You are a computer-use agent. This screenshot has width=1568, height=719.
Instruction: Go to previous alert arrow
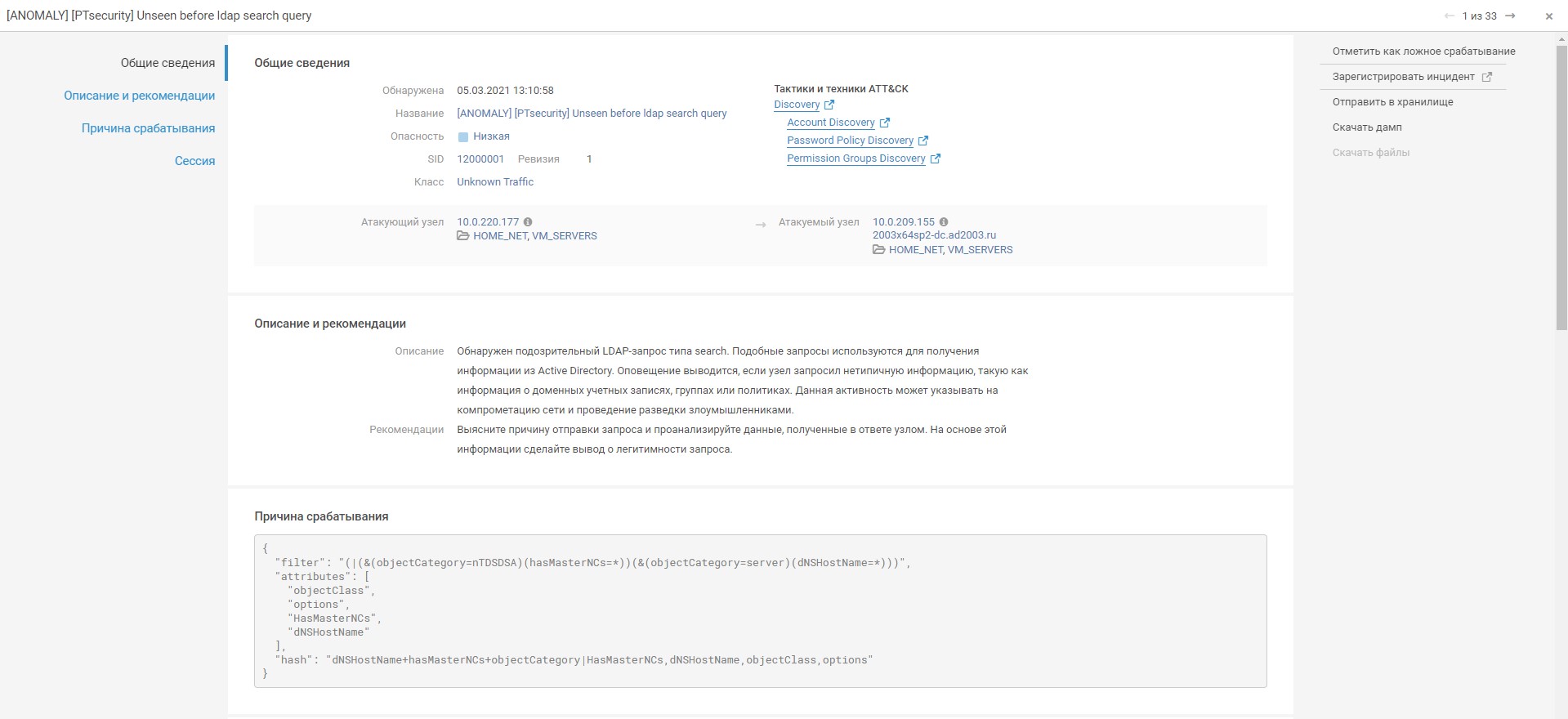(1450, 16)
